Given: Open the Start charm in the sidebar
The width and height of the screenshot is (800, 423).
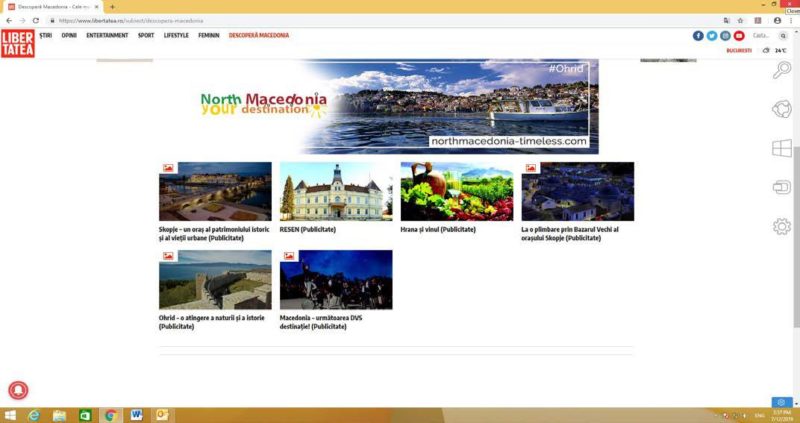Looking at the screenshot, I should tap(782, 148).
